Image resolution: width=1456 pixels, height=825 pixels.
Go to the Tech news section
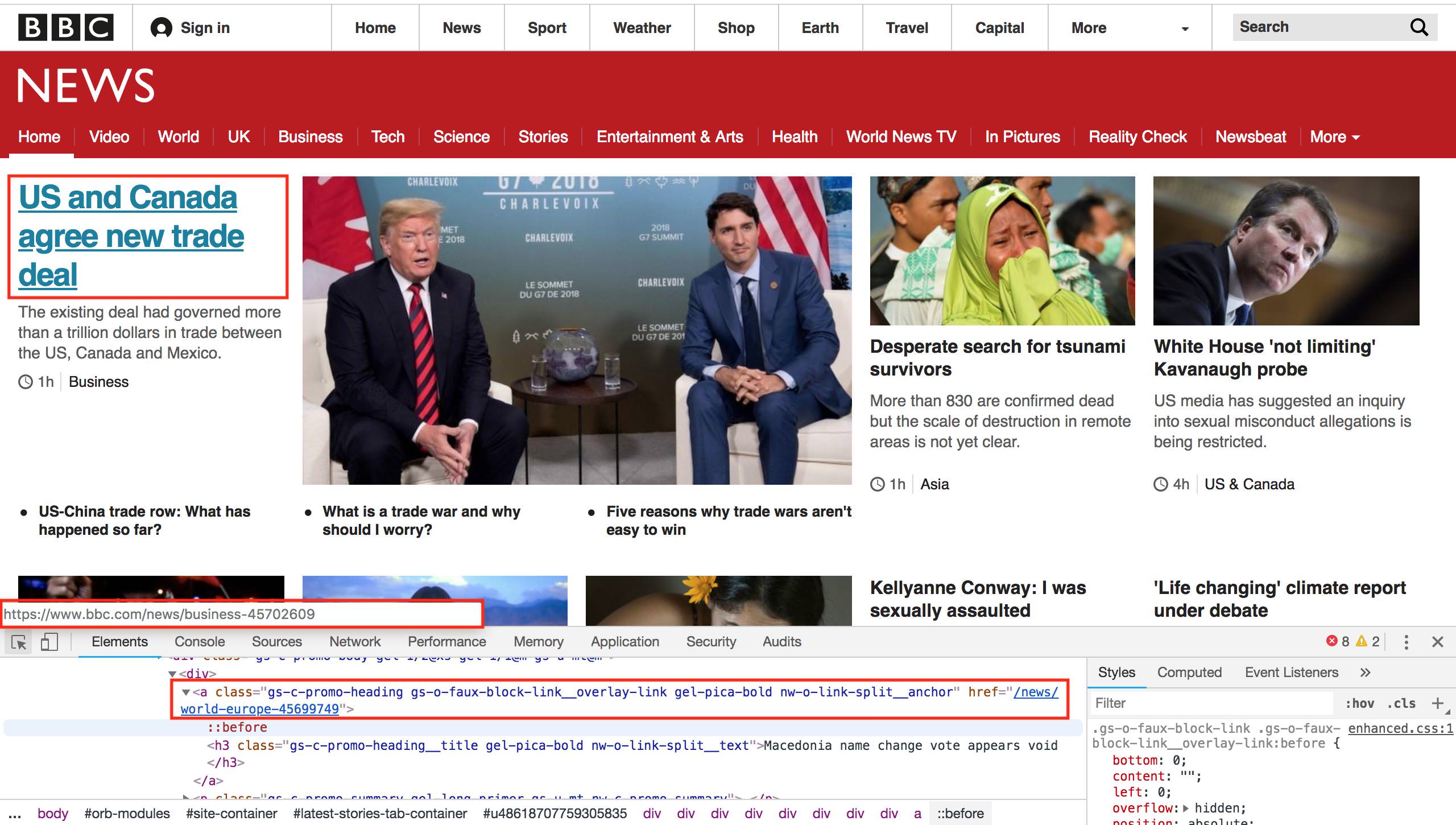(x=388, y=137)
